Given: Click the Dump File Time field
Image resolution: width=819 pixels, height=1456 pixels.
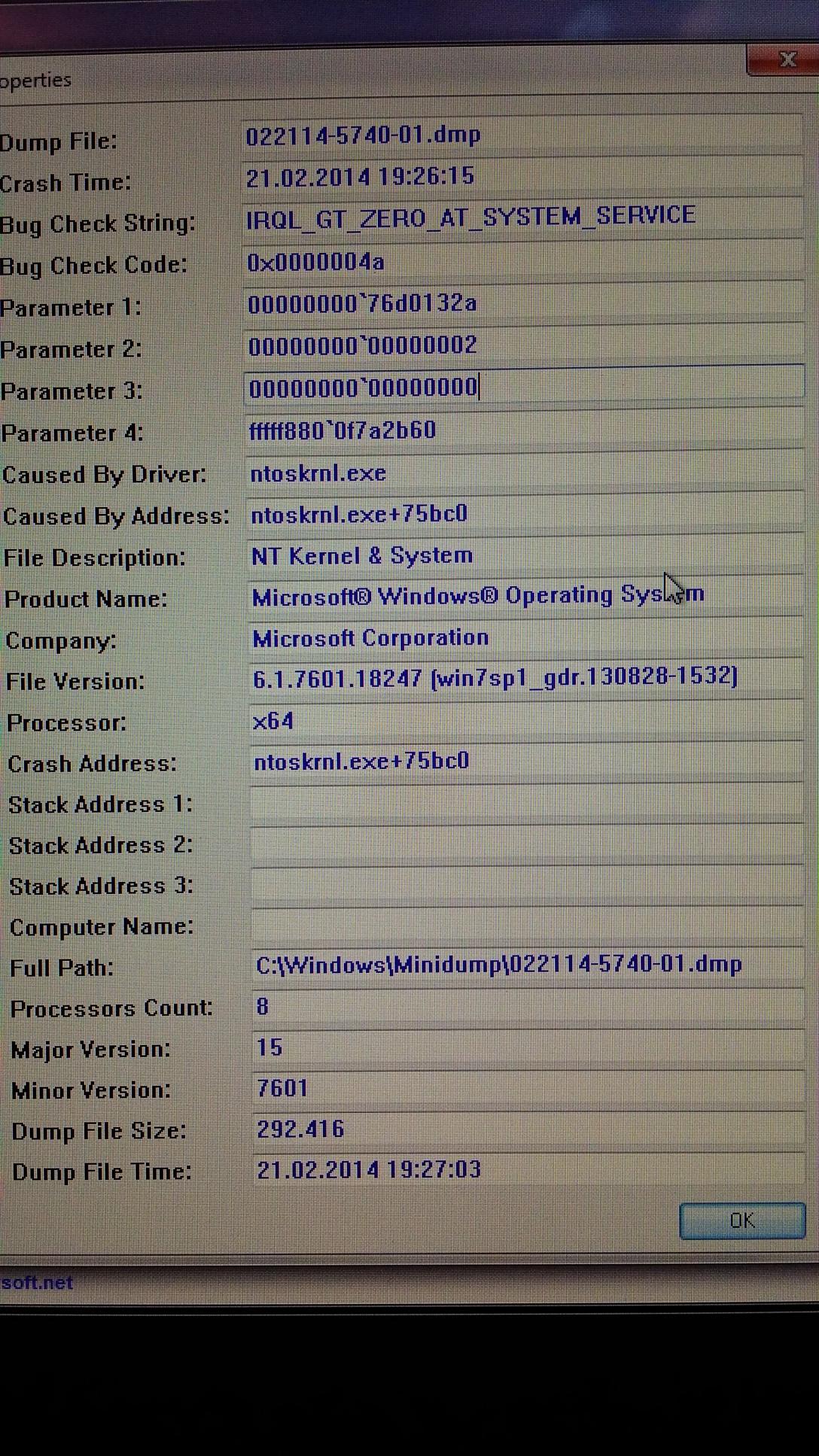Looking at the screenshot, I should [529, 1170].
